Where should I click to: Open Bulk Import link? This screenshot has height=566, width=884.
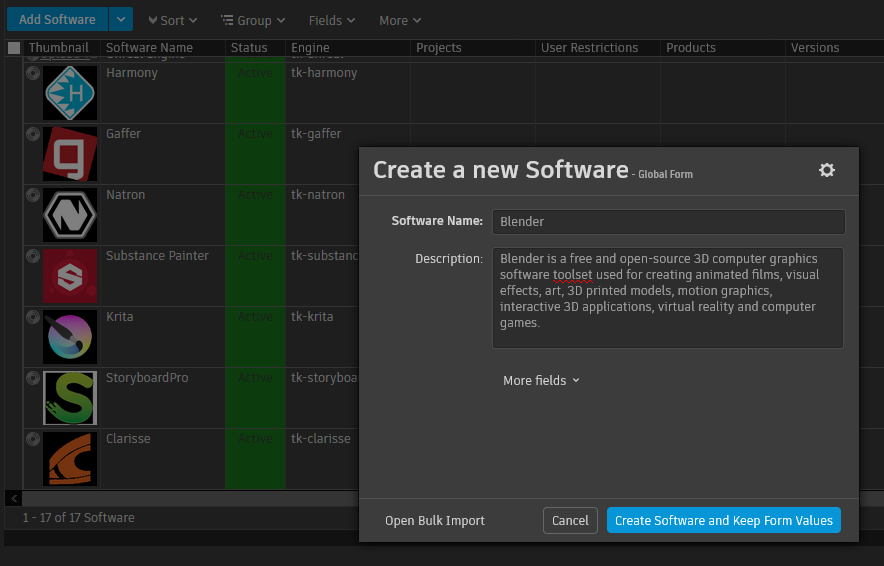point(435,520)
